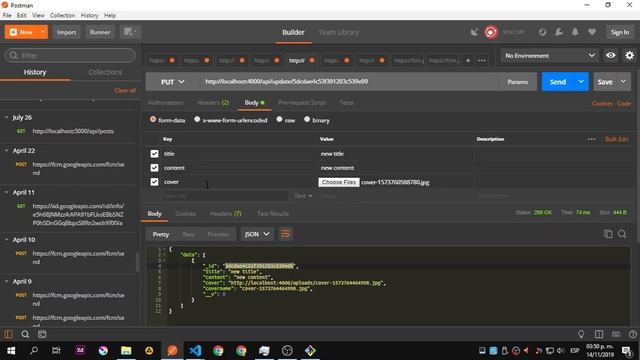Click the sidebar Filter search field
The height and width of the screenshot is (360, 640).
[x=70, y=56]
